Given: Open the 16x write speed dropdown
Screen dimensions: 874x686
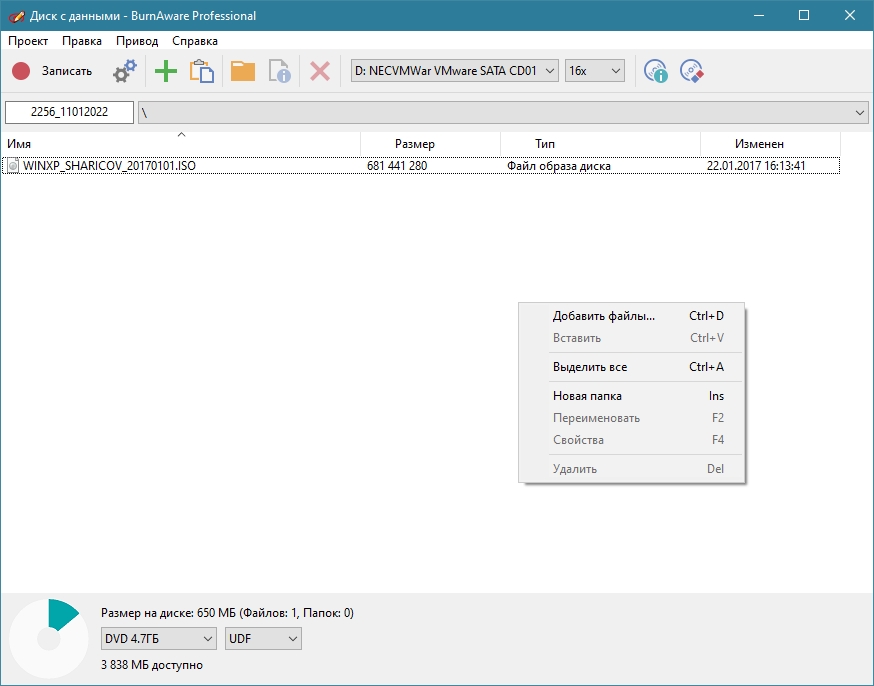Looking at the screenshot, I should (x=594, y=71).
